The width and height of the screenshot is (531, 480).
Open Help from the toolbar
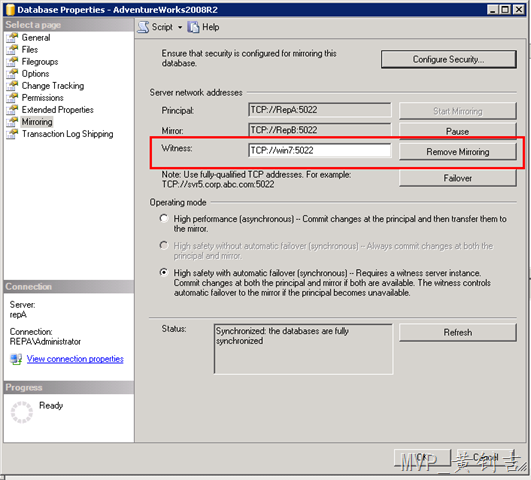coord(204,27)
